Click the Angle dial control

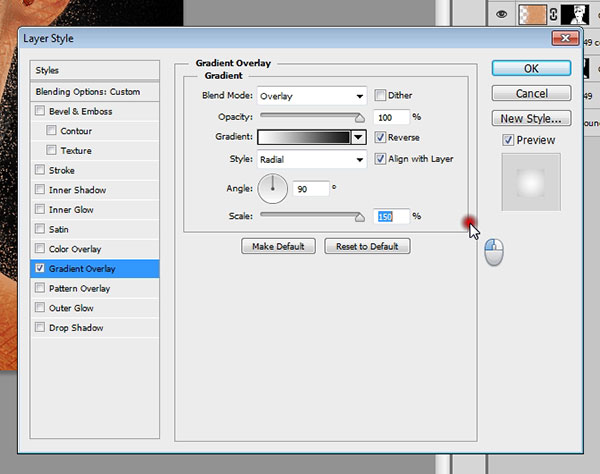(x=273, y=187)
